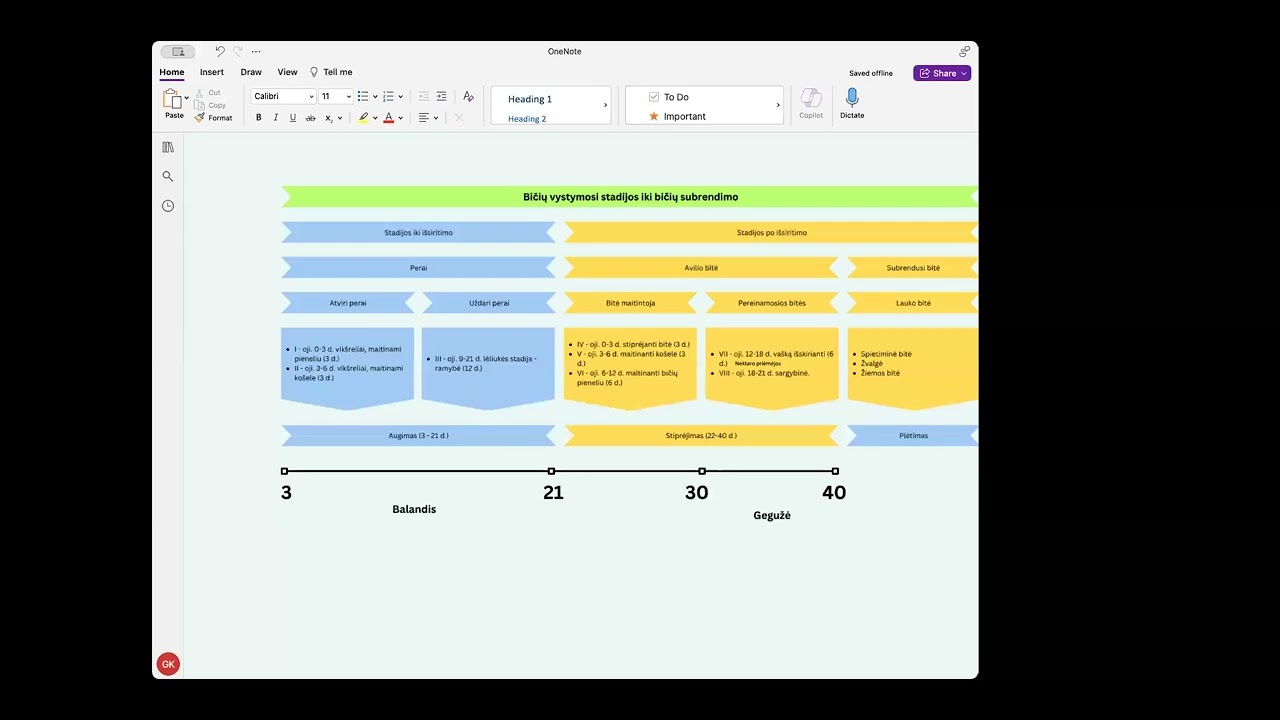The width and height of the screenshot is (1280, 720).
Task: Open the collaboration icon at top right
Action: 964,51
